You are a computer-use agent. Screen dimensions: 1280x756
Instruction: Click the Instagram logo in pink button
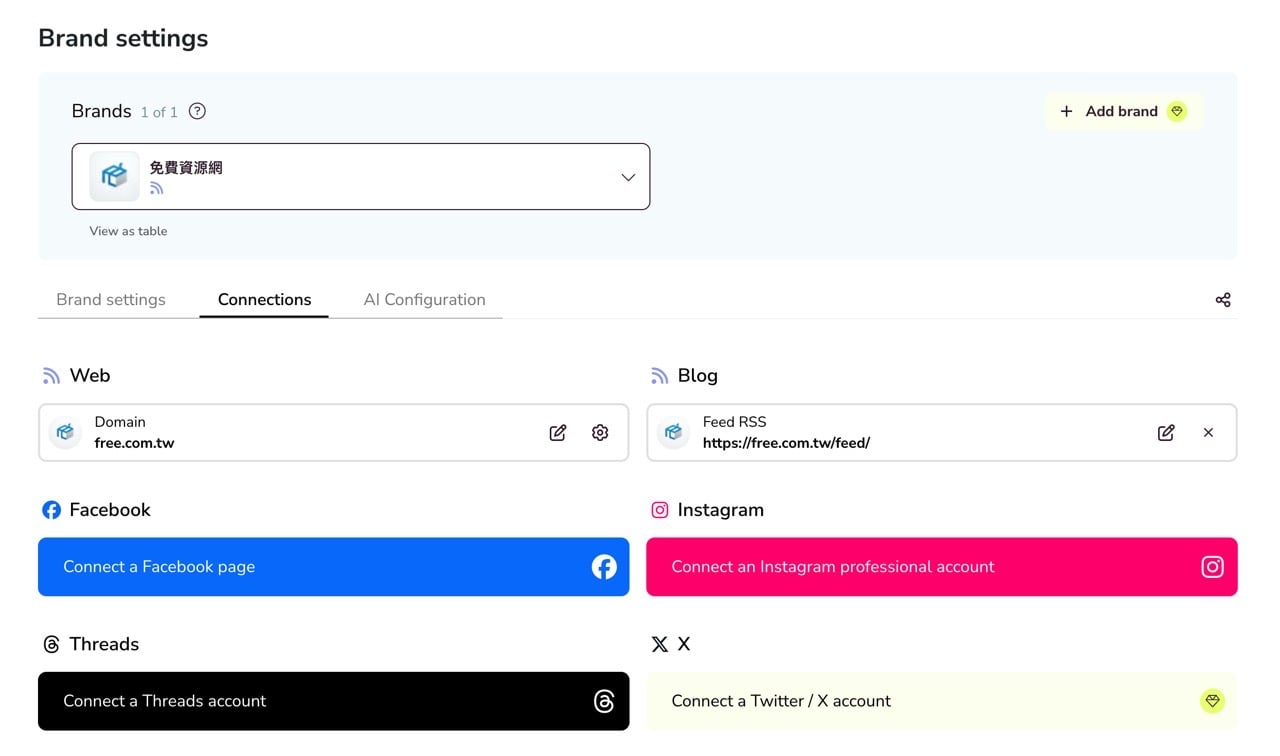coord(1212,567)
